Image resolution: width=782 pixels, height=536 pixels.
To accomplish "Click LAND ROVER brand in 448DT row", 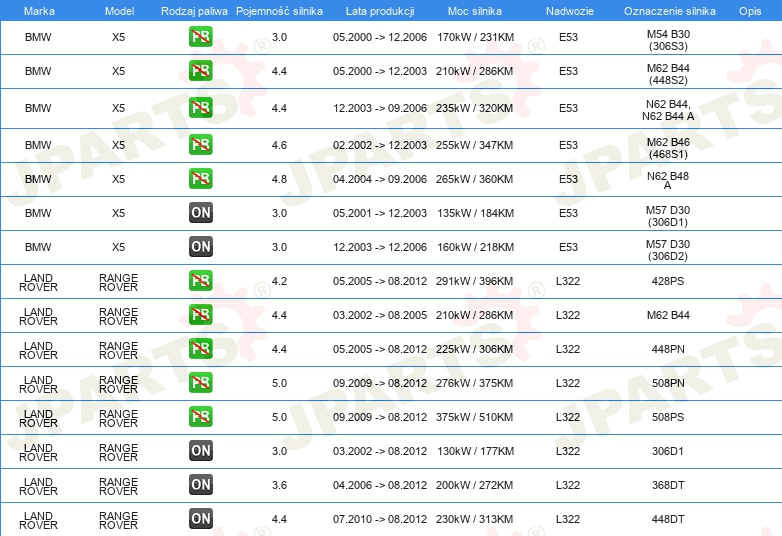I will pos(38,520).
